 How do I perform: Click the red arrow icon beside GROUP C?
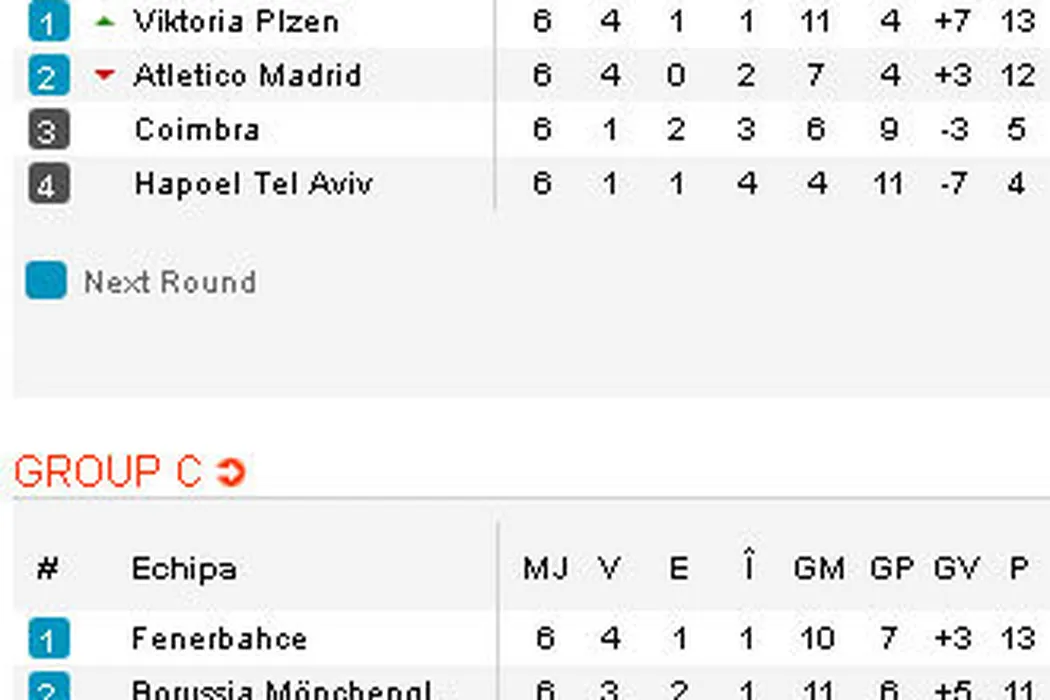(x=231, y=472)
